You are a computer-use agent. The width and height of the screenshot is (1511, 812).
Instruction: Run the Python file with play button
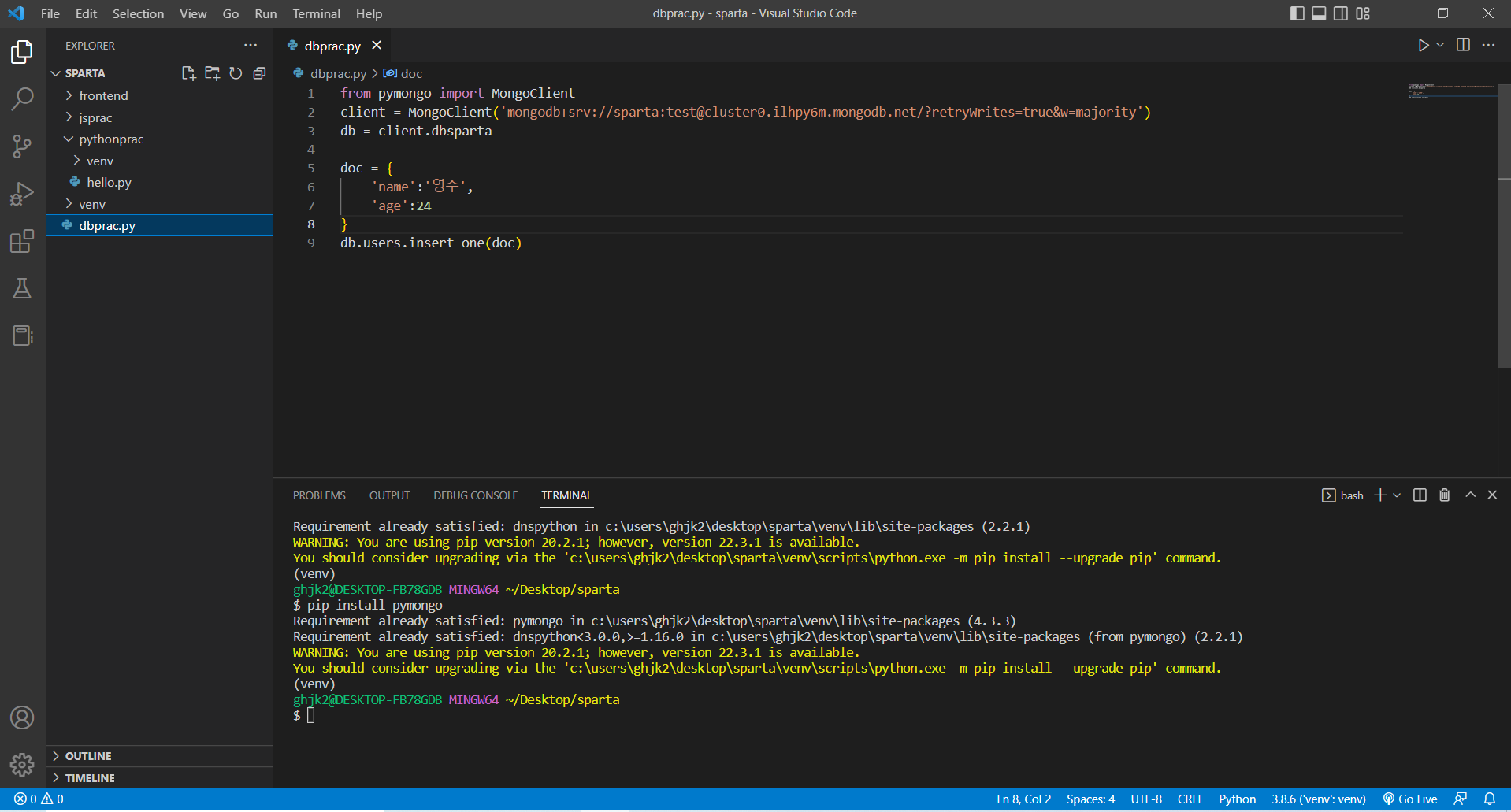pyautogui.click(x=1423, y=45)
